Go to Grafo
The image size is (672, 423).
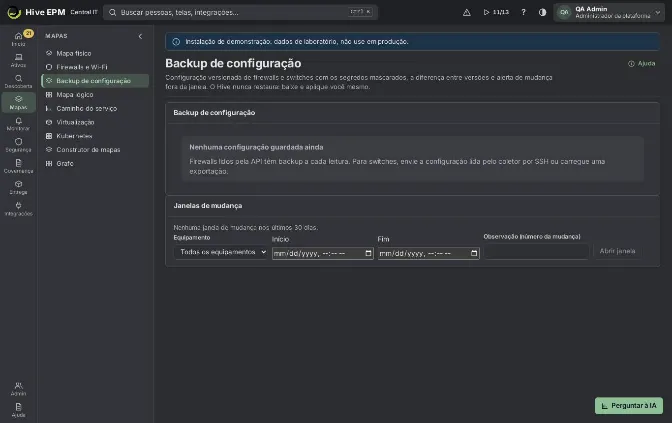point(95,163)
